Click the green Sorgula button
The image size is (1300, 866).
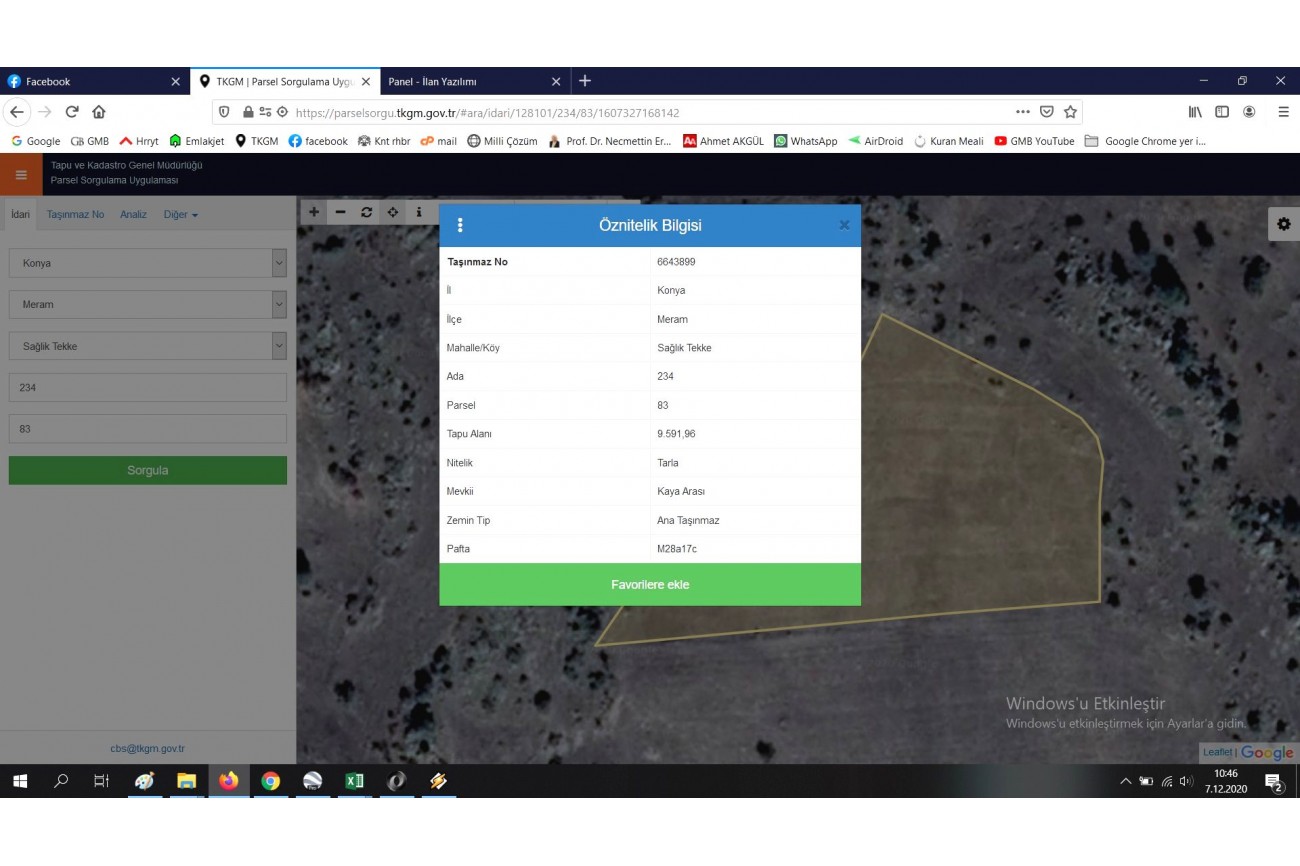tap(147, 471)
